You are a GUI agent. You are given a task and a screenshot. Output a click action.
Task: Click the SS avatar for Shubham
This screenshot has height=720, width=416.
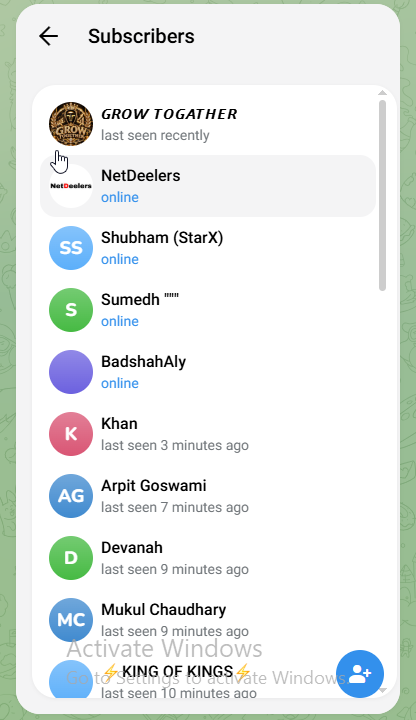[x=71, y=248]
